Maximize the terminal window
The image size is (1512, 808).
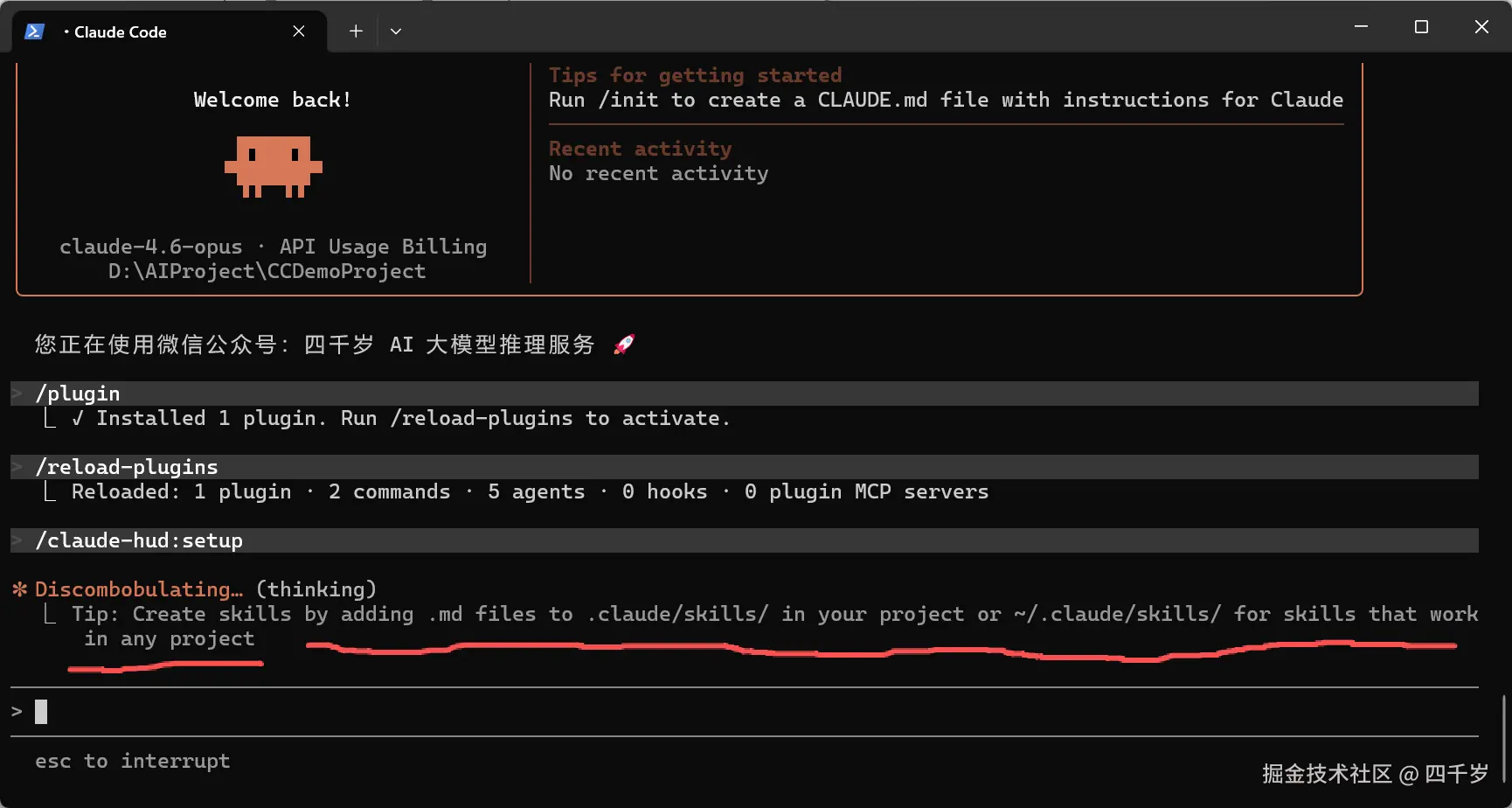point(1421,27)
